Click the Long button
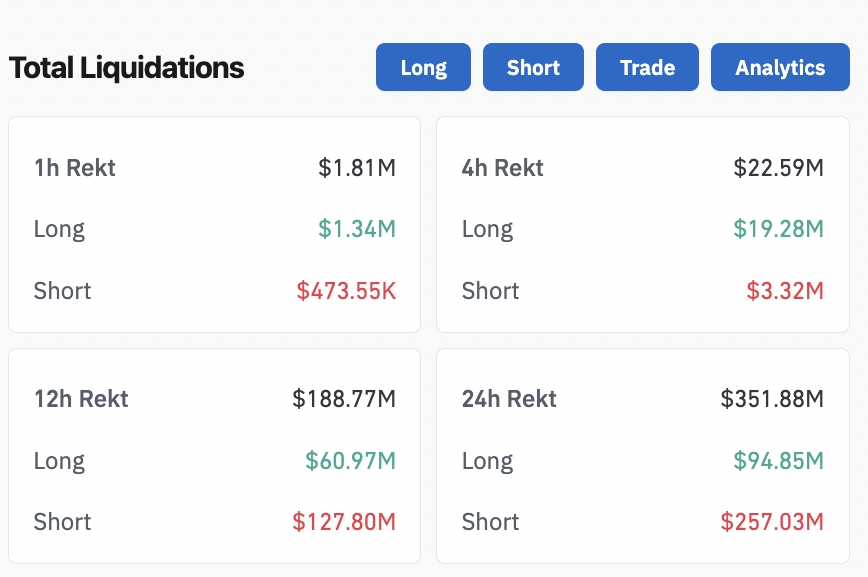This screenshot has width=868, height=577. [423, 68]
